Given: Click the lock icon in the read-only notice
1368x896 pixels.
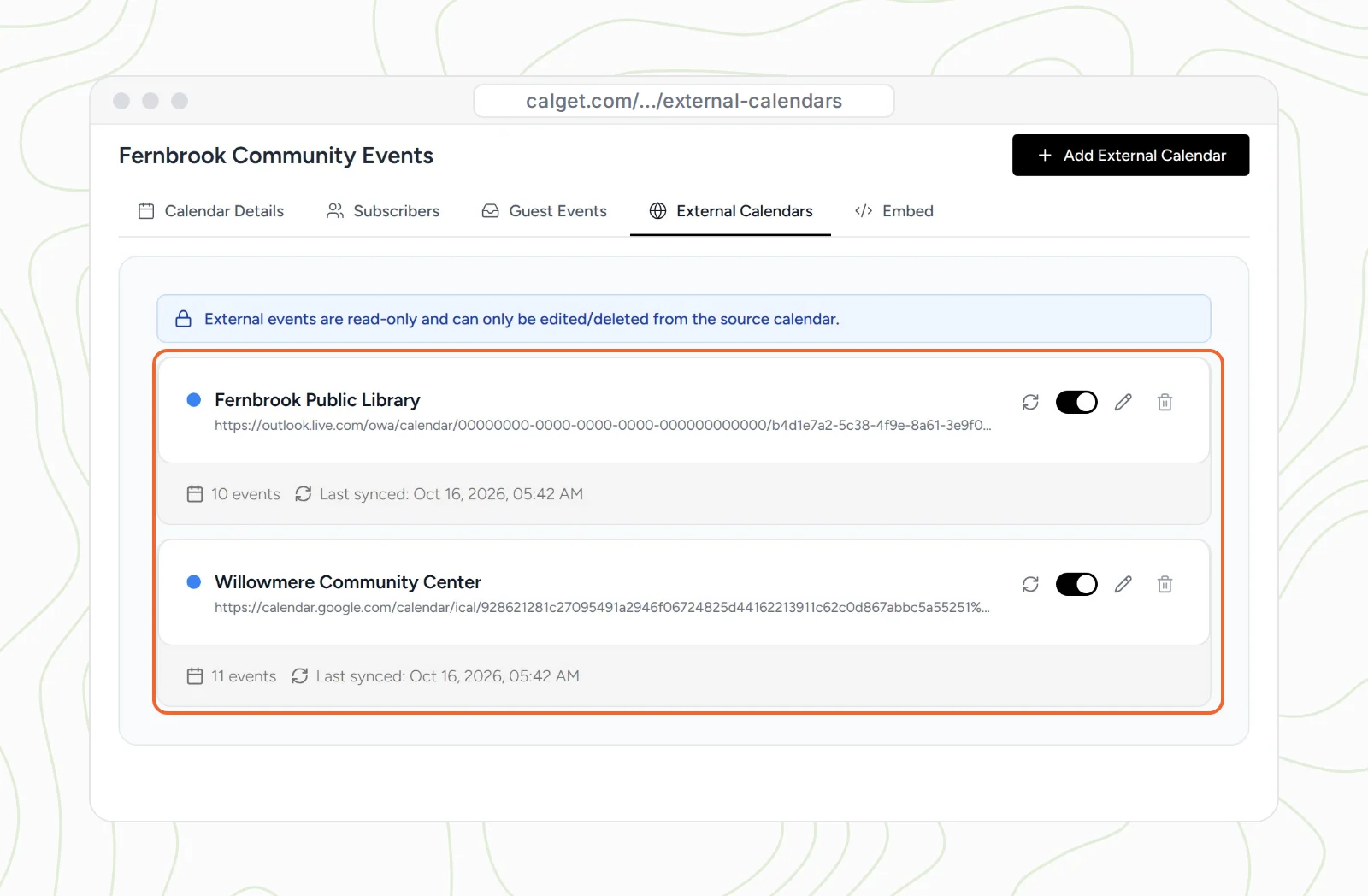Looking at the screenshot, I should pyautogui.click(x=183, y=319).
